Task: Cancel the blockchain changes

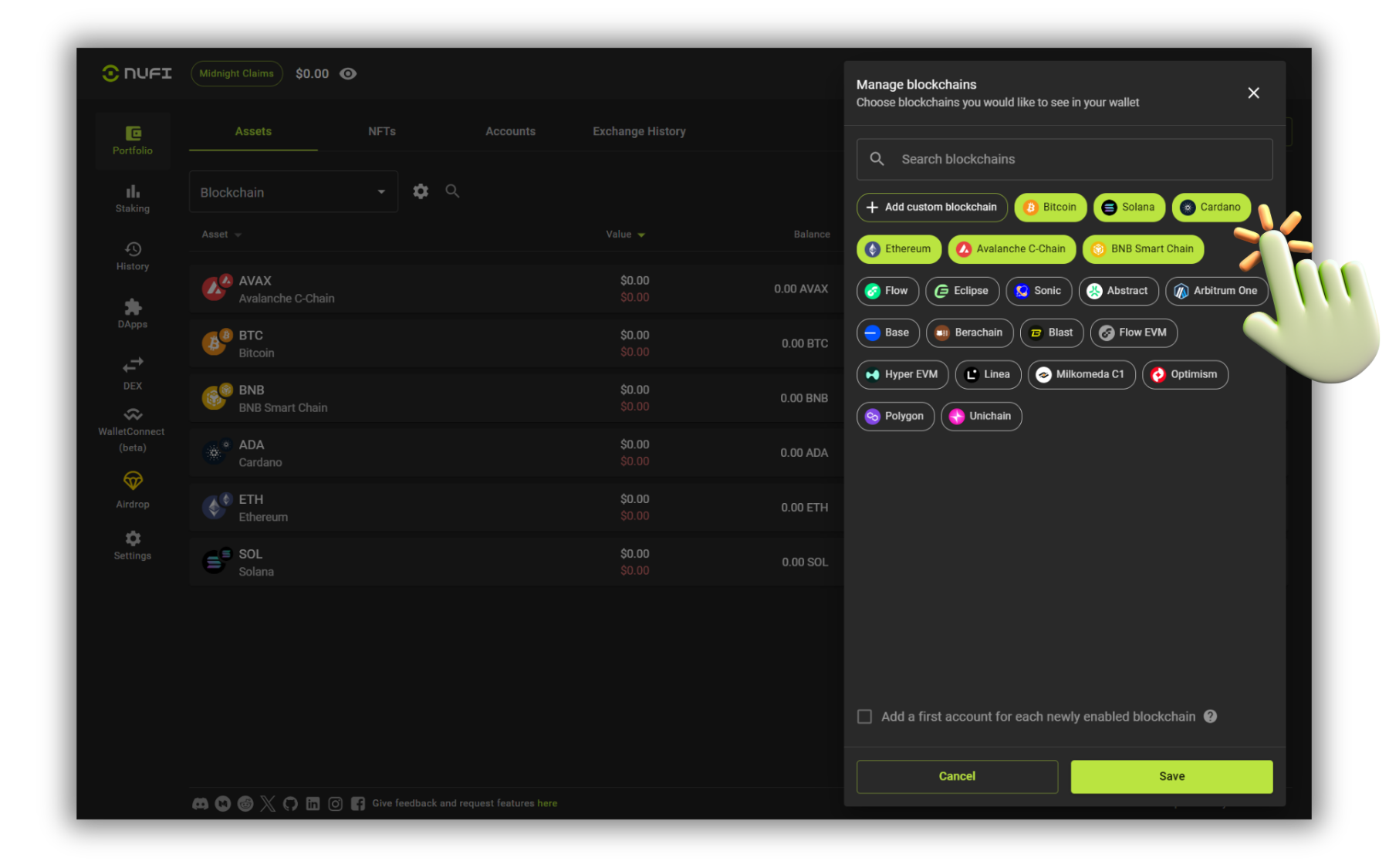Action: [957, 776]
